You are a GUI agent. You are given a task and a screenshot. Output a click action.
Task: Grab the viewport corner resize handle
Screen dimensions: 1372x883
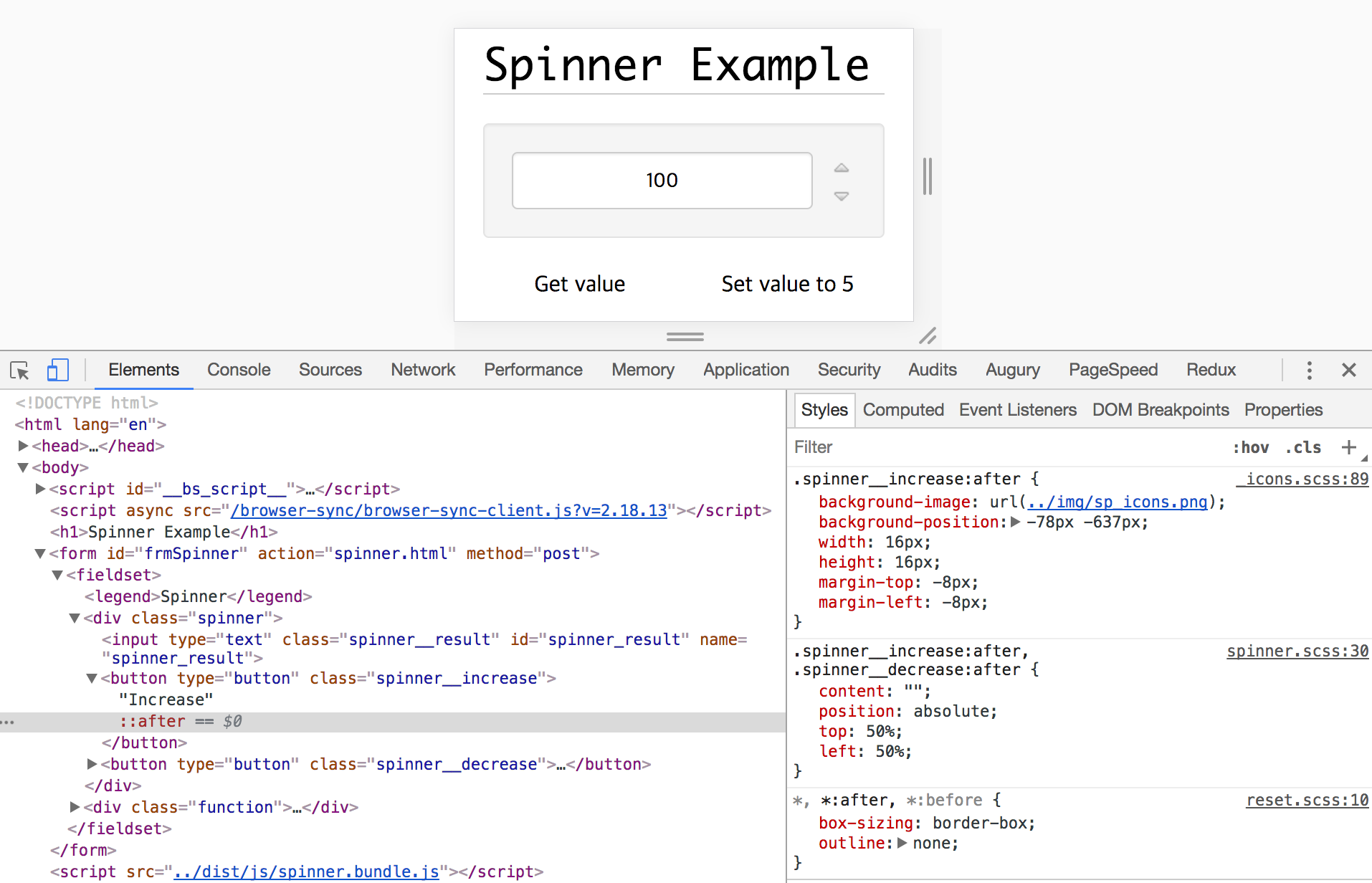[928, 335]
